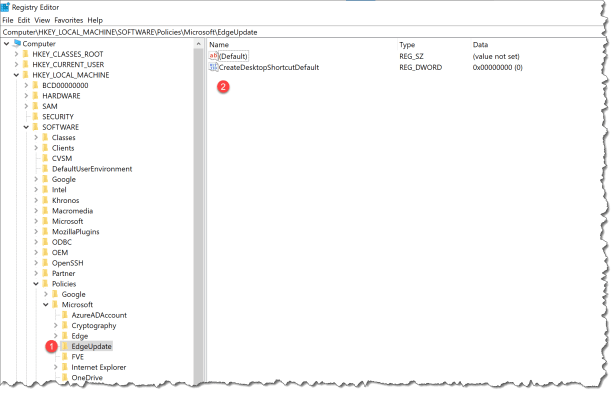Collapse the Computer root node

(x=7, y=44)
